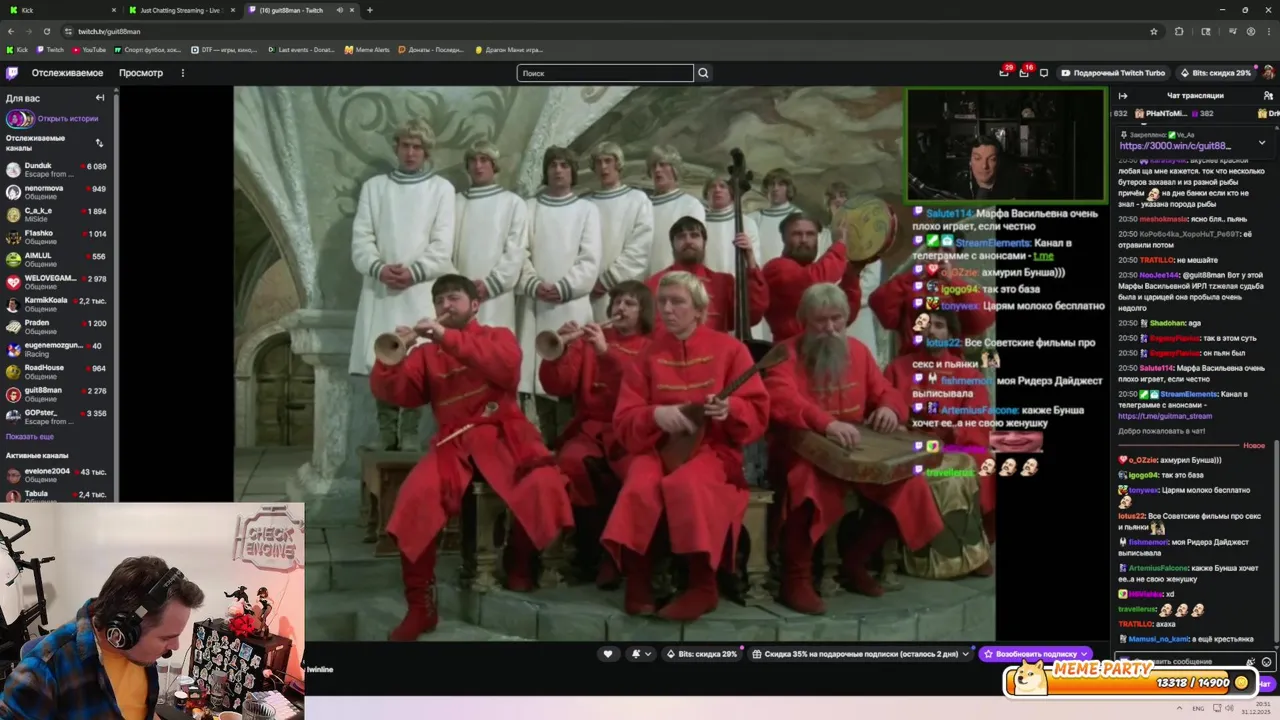1280x720 pixels.
Task: Open the evelone2004 active channel
Action: pos(58,475)
